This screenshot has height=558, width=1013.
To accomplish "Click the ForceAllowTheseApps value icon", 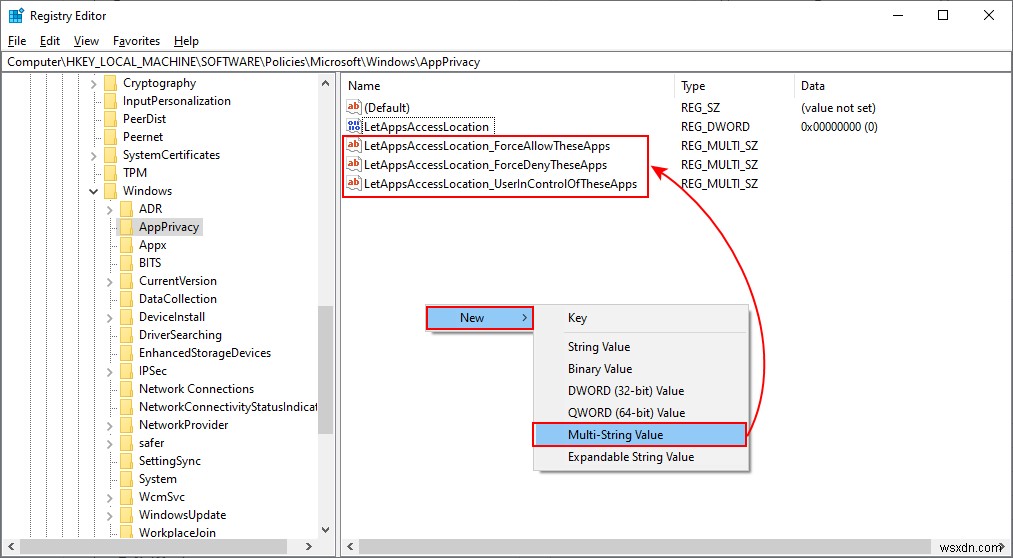I will point(353,145).
